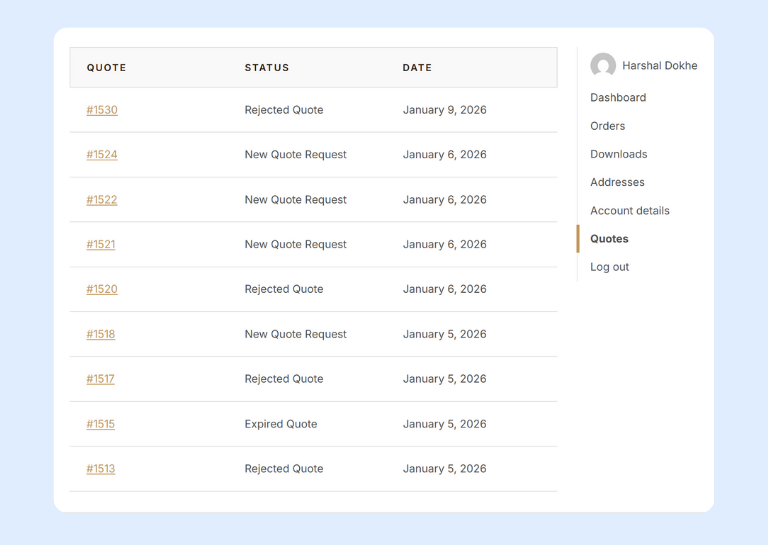The image size is (768, 545).
Task: View quote #1521 details
Action: pos(101,245)
